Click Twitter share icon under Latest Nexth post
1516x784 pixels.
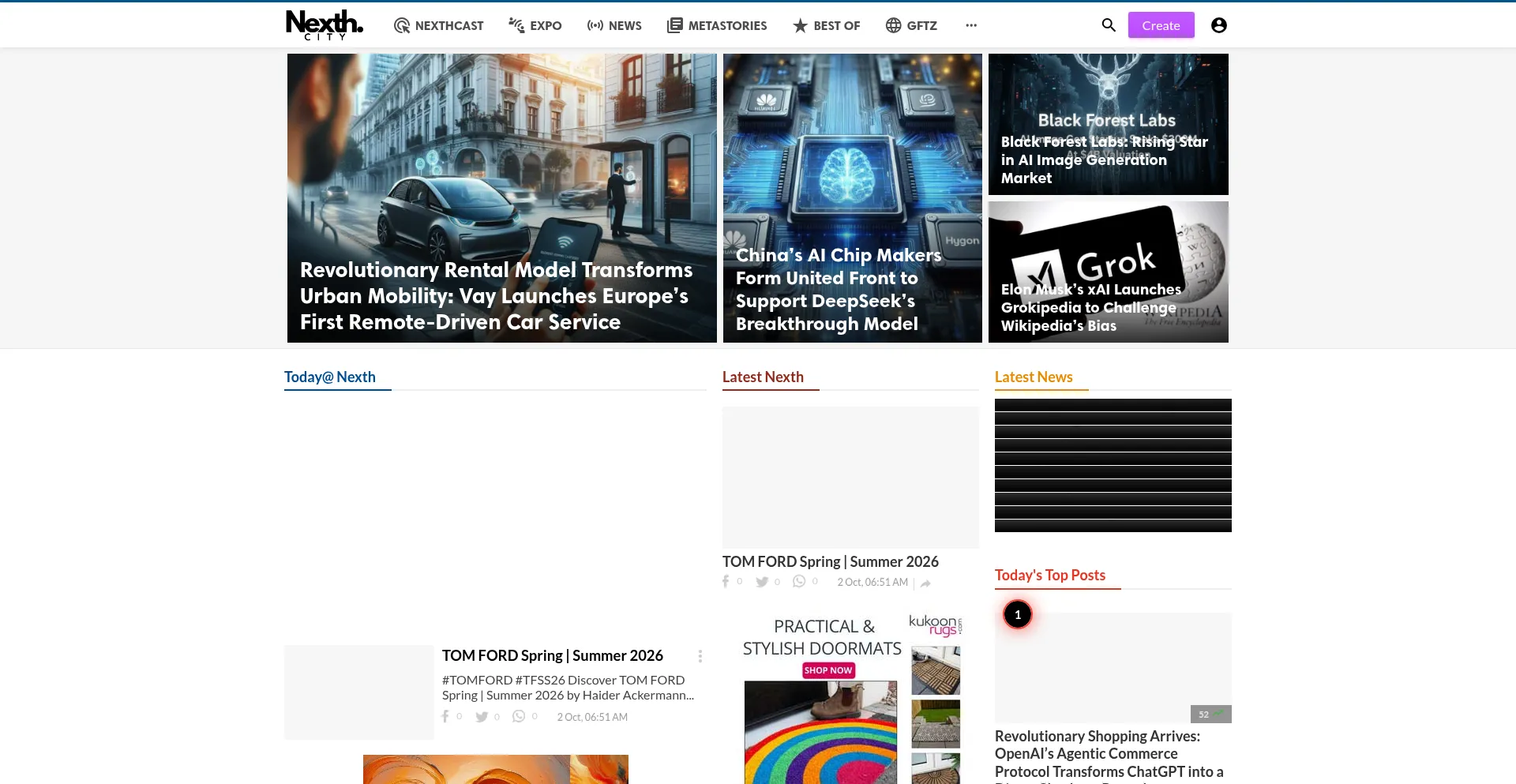point(762,582)
